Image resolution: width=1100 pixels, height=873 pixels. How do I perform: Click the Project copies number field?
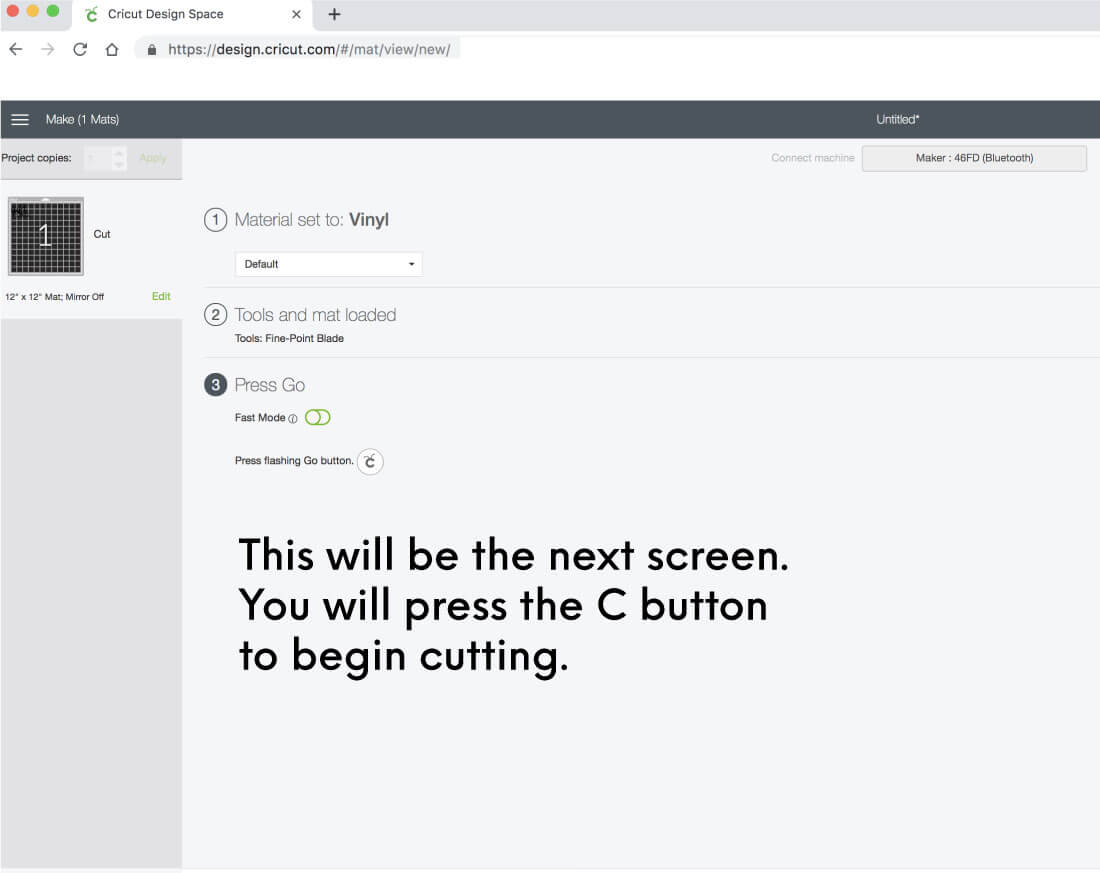(x=98, y=158)
